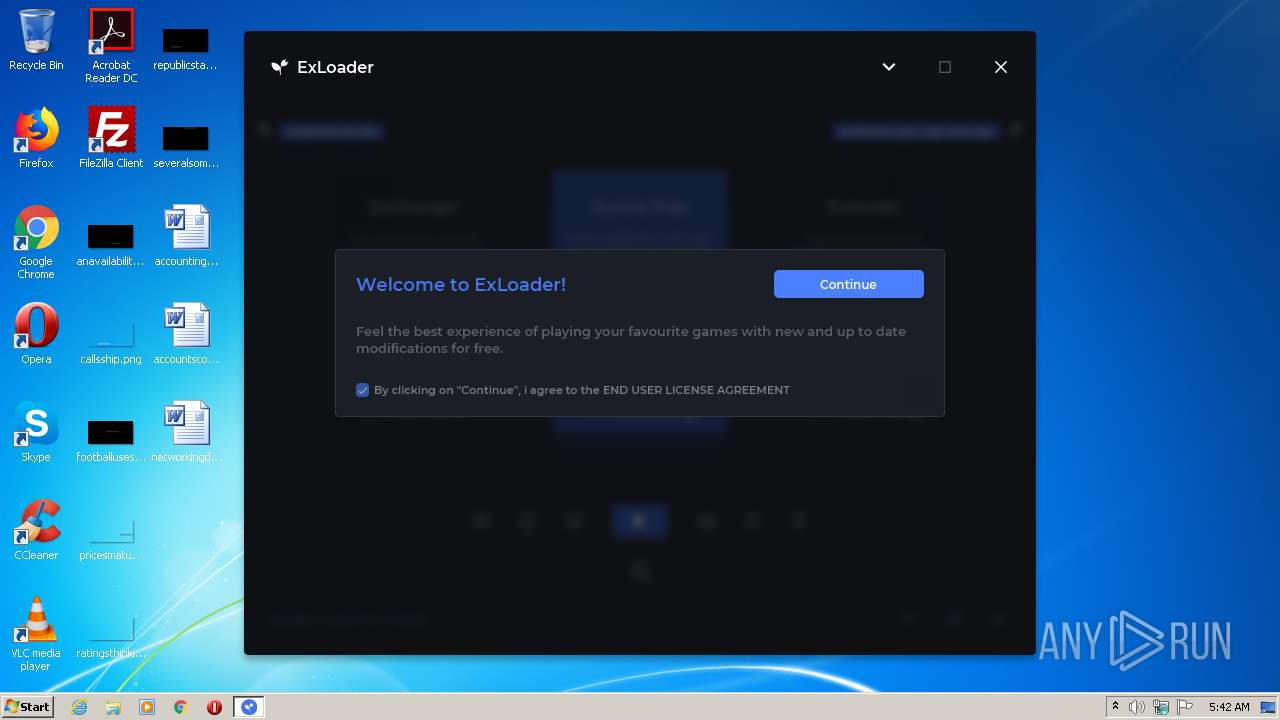Launch CCleaner desktop shortcut

point(36,530)
